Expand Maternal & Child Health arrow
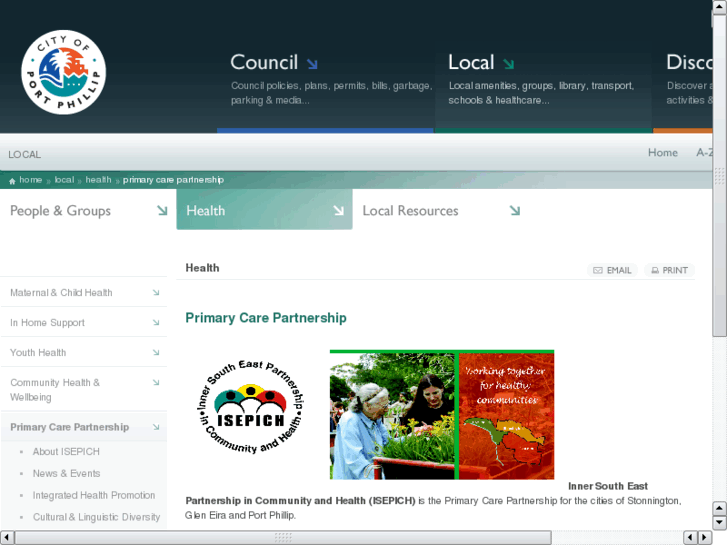This screenshot has width=727, height=545. coord(156,293)
